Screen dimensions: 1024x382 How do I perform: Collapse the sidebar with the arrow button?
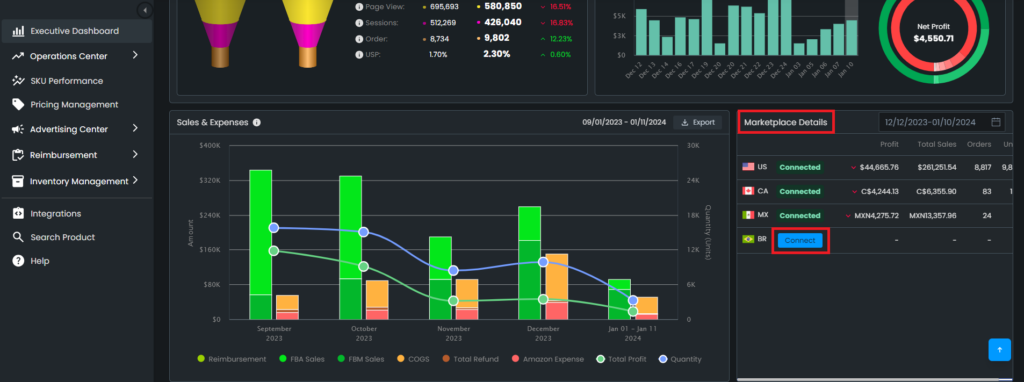coord(145,10)
